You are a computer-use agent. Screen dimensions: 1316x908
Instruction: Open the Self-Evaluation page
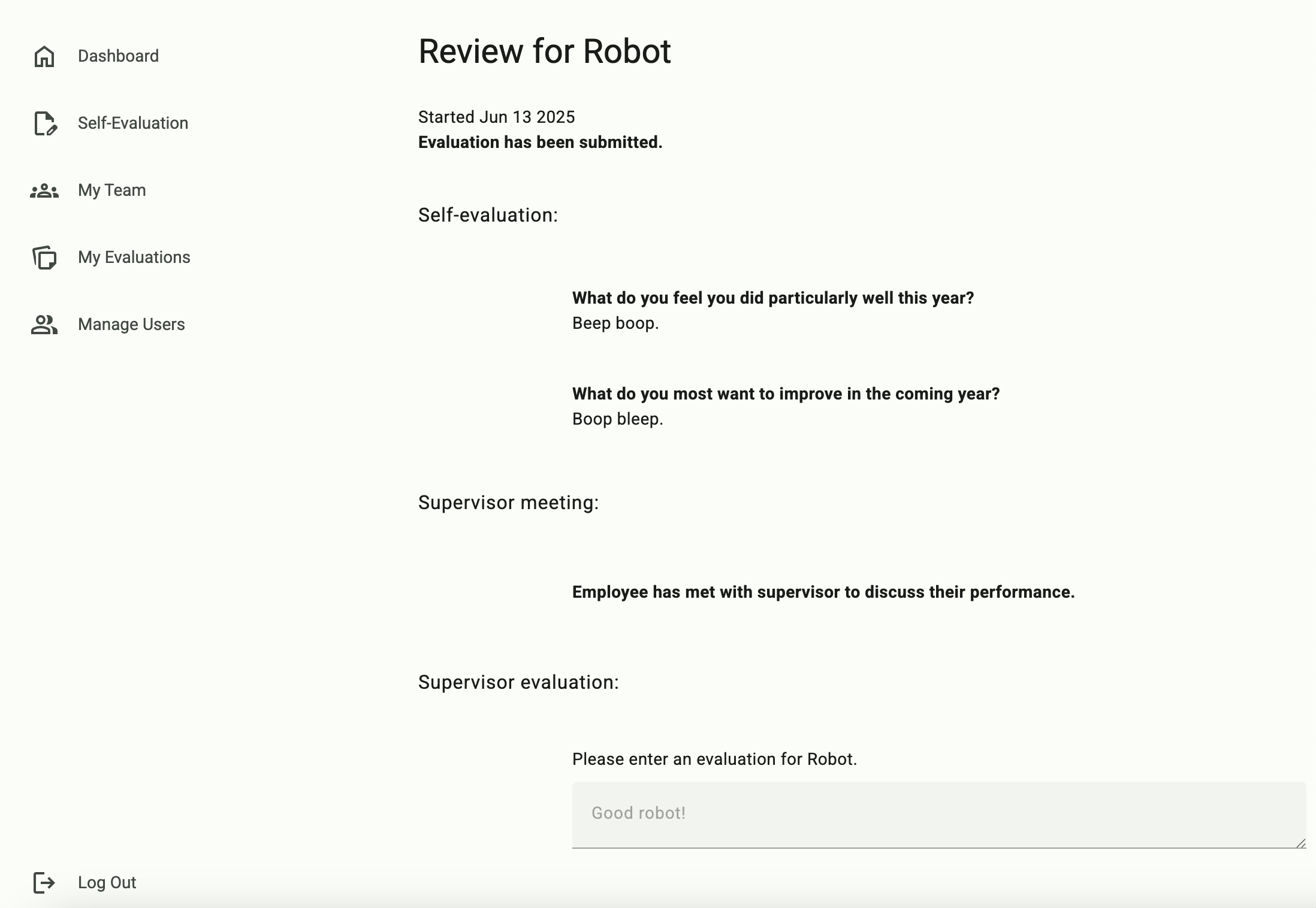tap(132, 123)
